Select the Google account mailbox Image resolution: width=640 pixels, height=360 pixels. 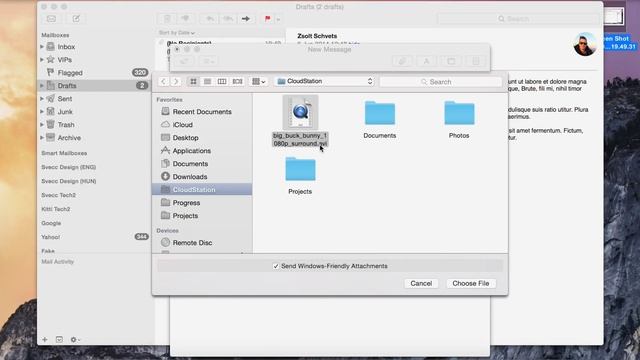click(x=51, y=223)
